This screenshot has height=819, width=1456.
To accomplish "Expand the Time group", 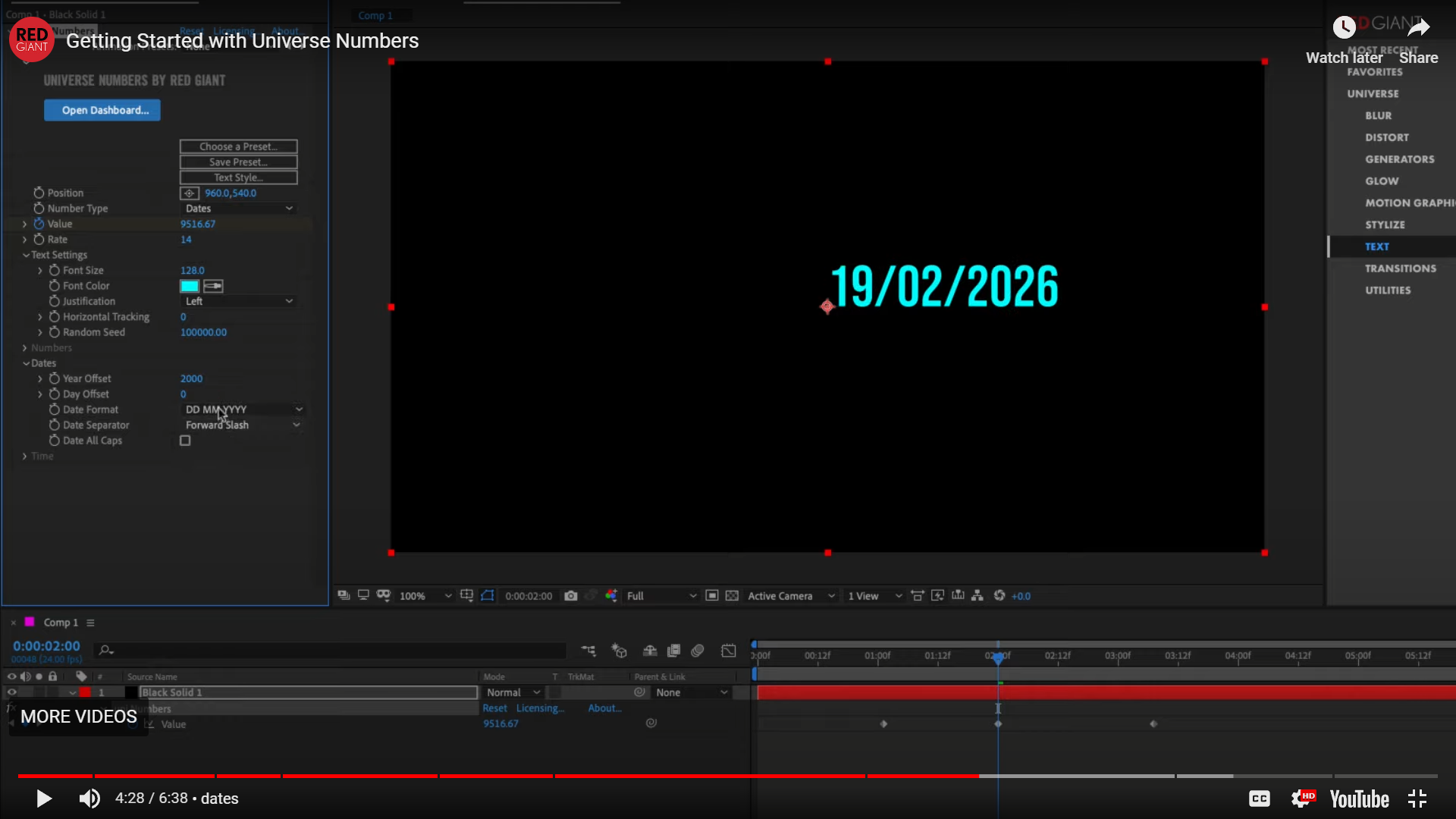I will click(x=25, y=457).
